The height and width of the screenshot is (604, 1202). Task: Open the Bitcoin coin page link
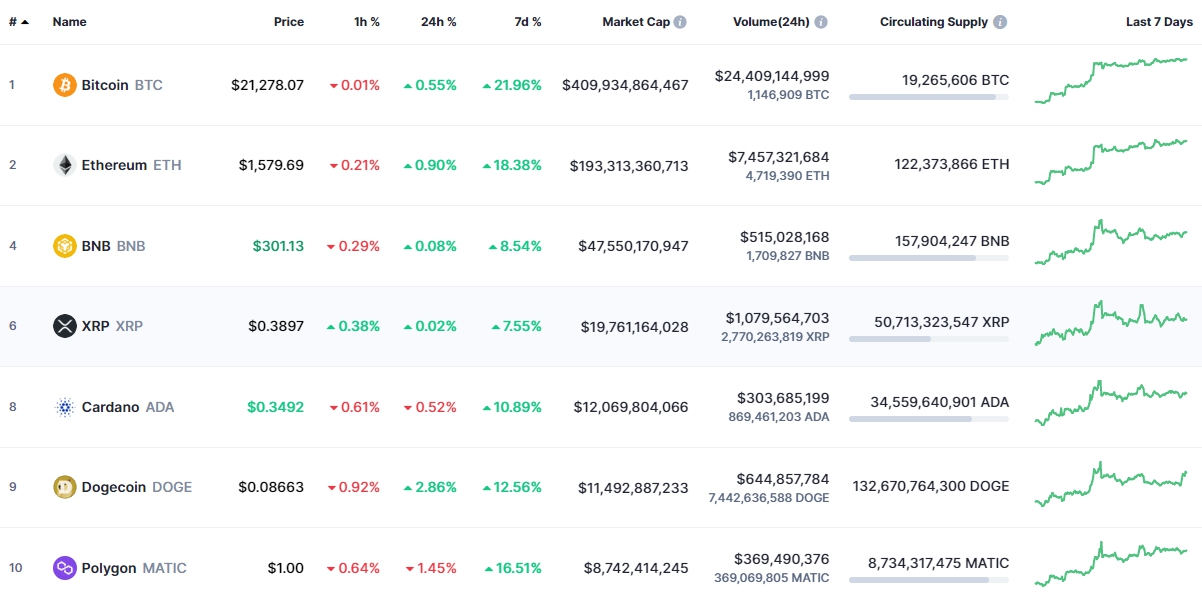tap(122, 85)
